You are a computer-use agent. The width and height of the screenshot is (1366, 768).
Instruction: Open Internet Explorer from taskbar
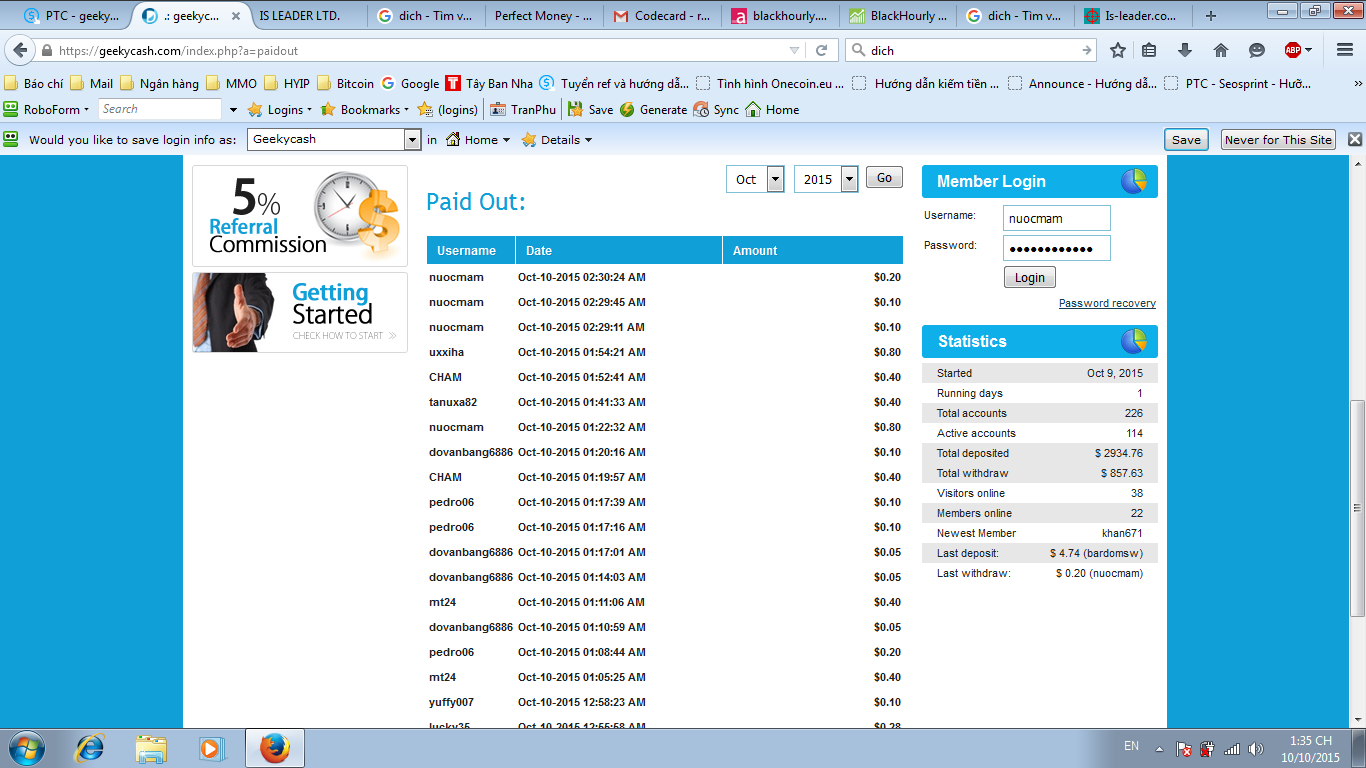pyautogui.click(x=90, y=747)
